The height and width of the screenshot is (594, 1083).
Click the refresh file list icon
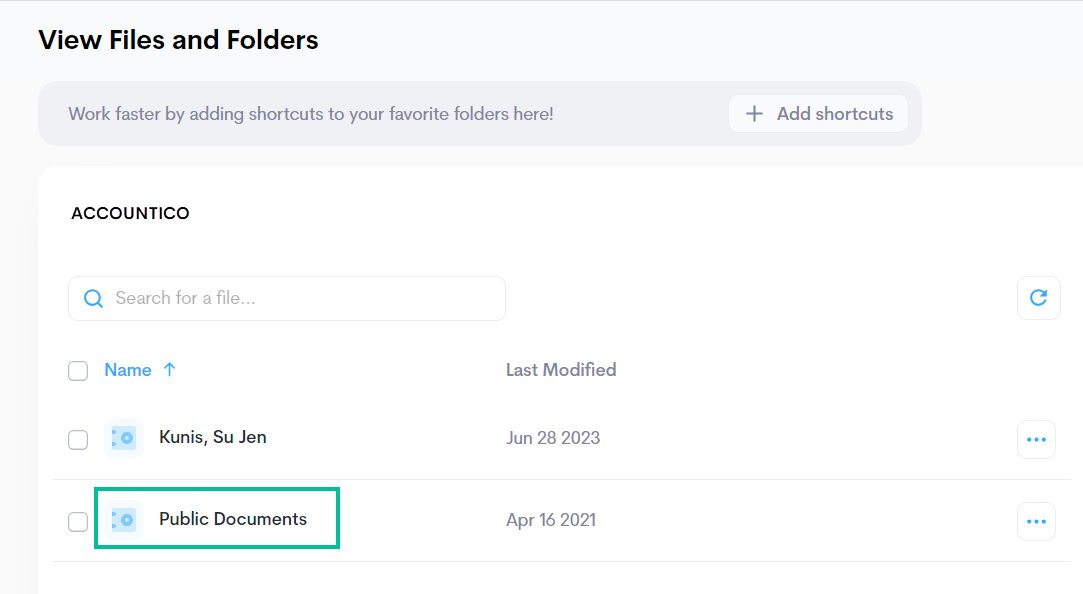point(1038,298)
